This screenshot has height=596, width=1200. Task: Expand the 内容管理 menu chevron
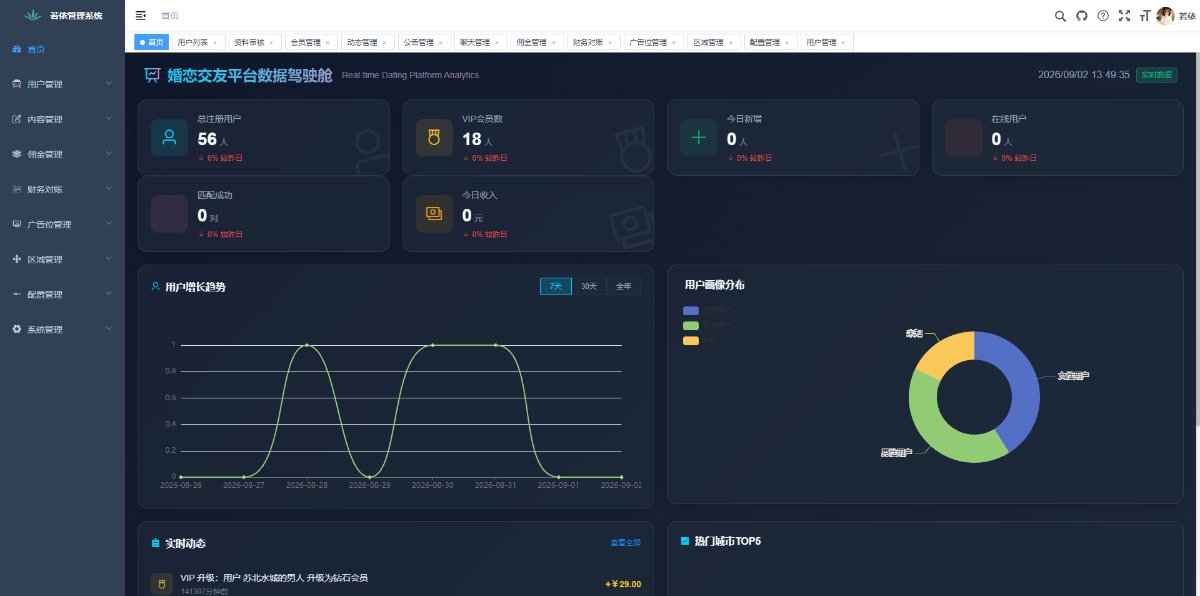point(108,119)
